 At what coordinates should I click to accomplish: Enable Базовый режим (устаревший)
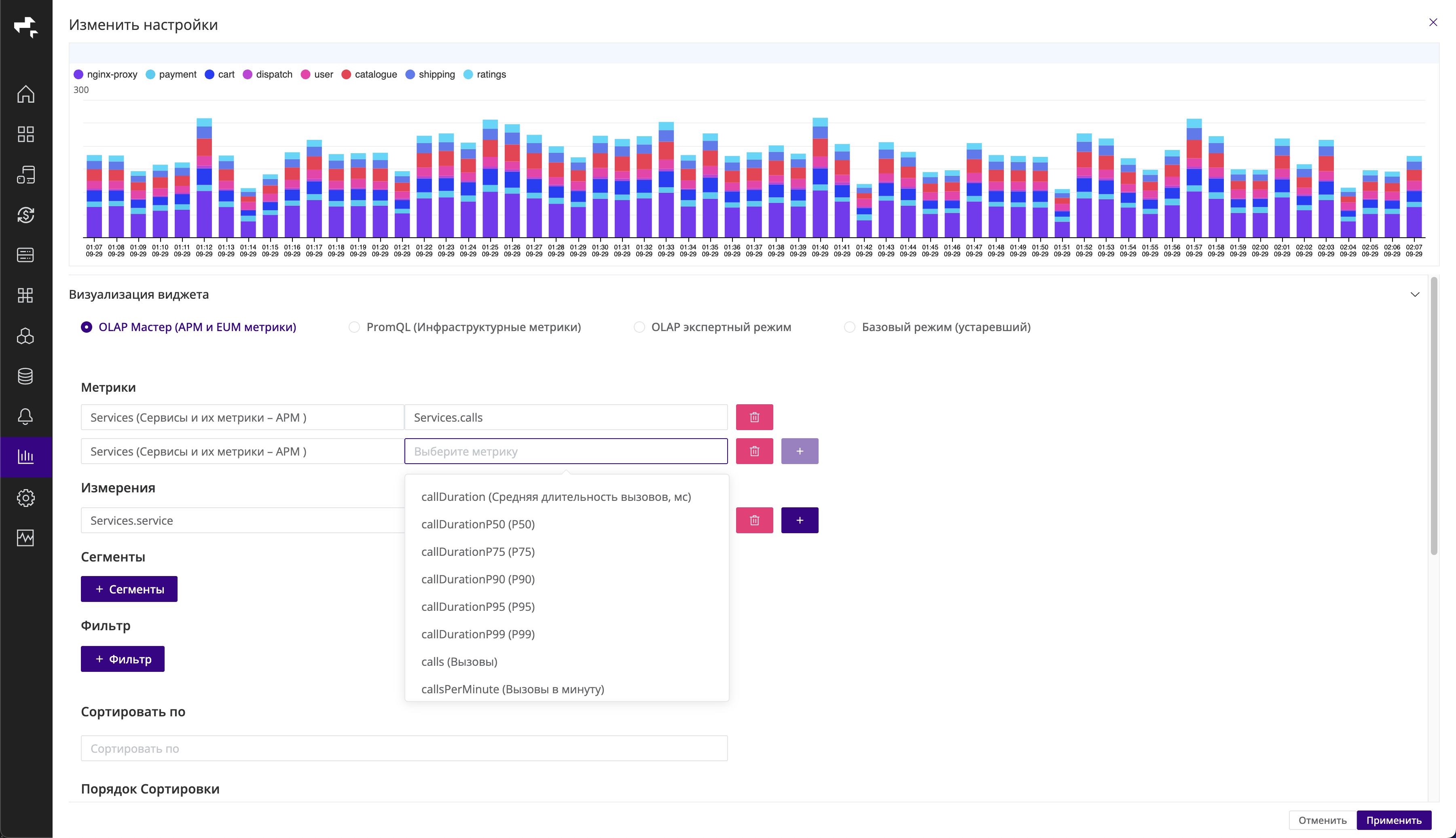(x=850, y=327)
